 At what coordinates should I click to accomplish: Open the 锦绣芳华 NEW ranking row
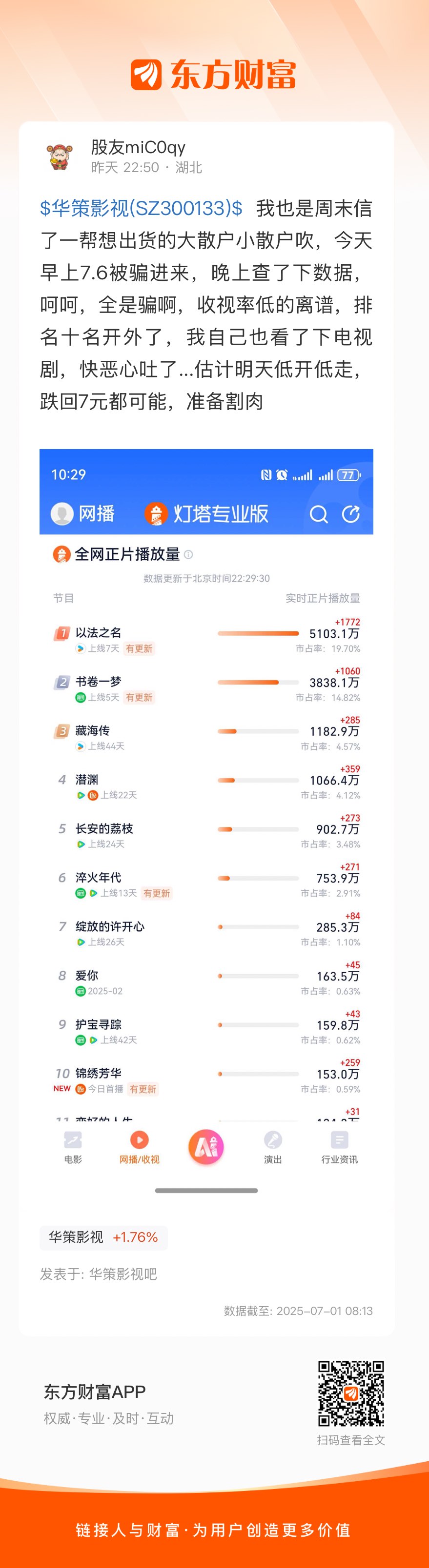(x=206, y=1079)
